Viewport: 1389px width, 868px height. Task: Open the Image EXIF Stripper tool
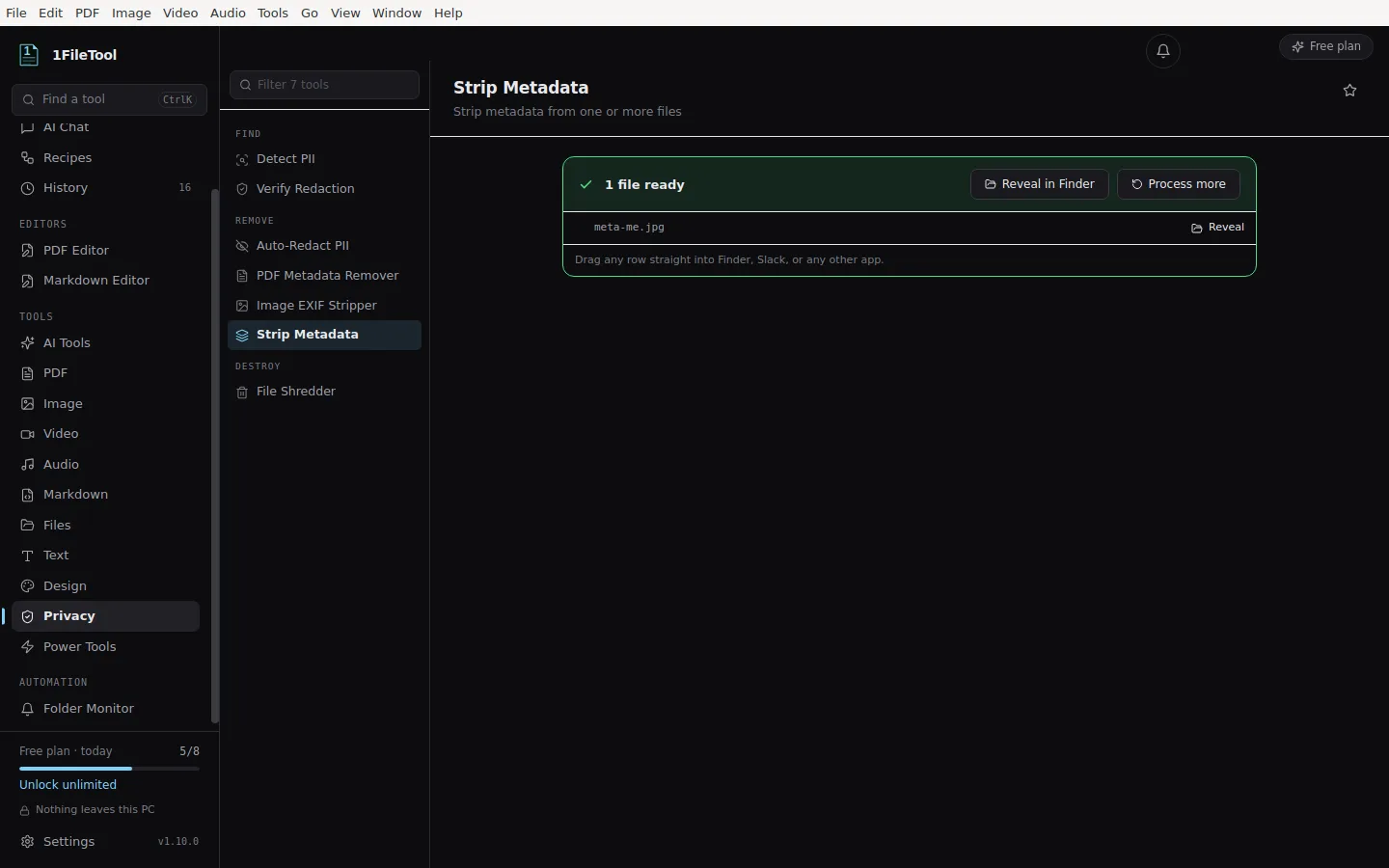click(324, 306)
